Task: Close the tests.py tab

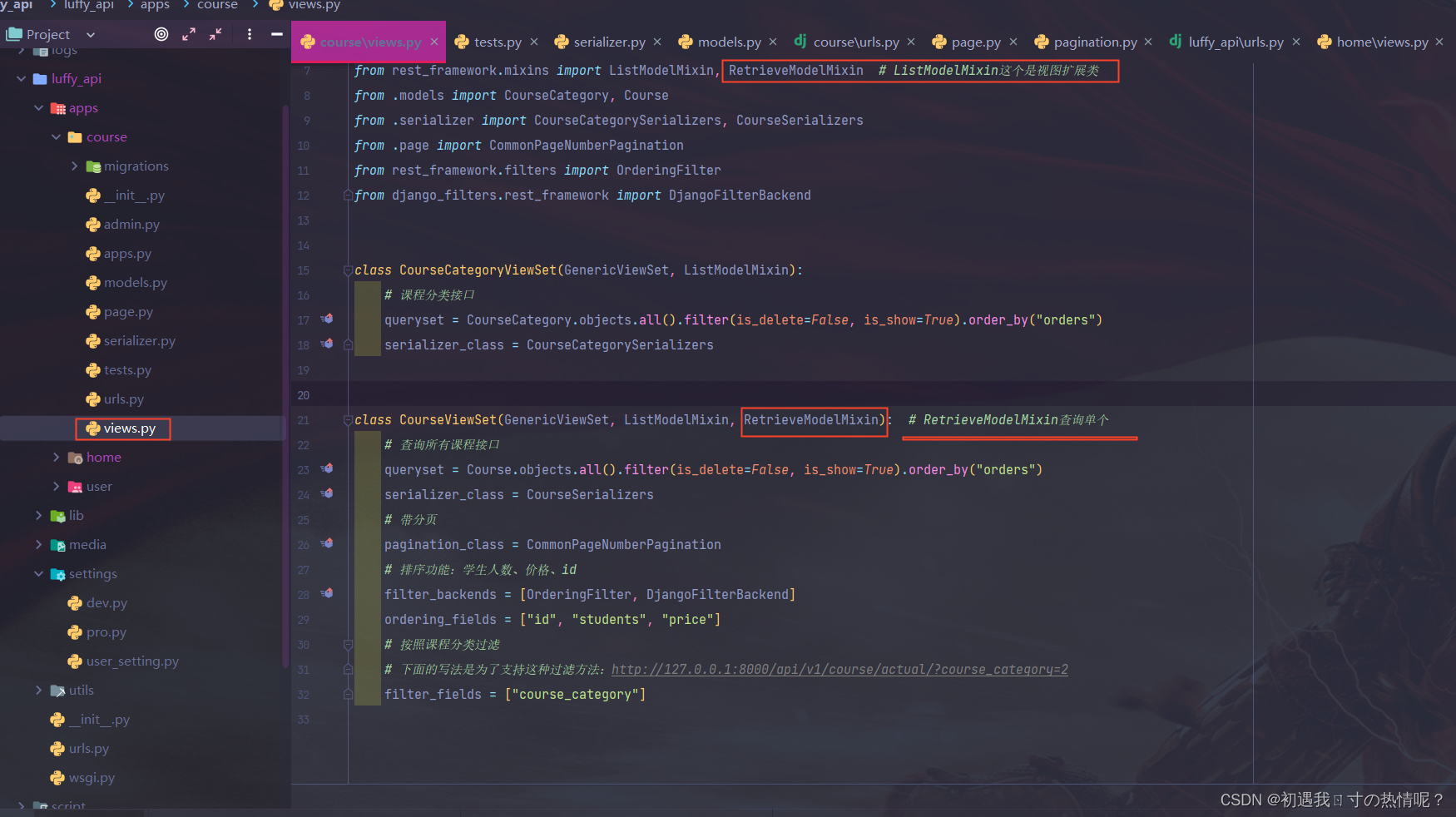Action: click(534, 42)
